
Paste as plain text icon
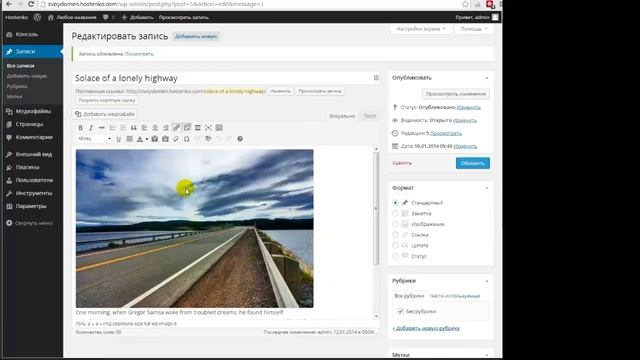(155, 139)
